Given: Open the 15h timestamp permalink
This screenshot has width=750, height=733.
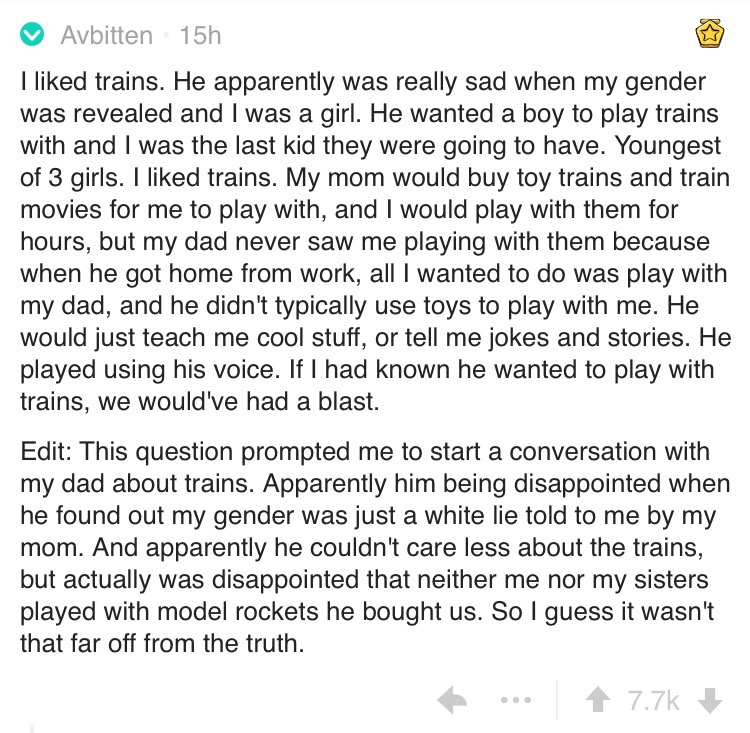Looking at the screenshot, I should click(200, 35).
